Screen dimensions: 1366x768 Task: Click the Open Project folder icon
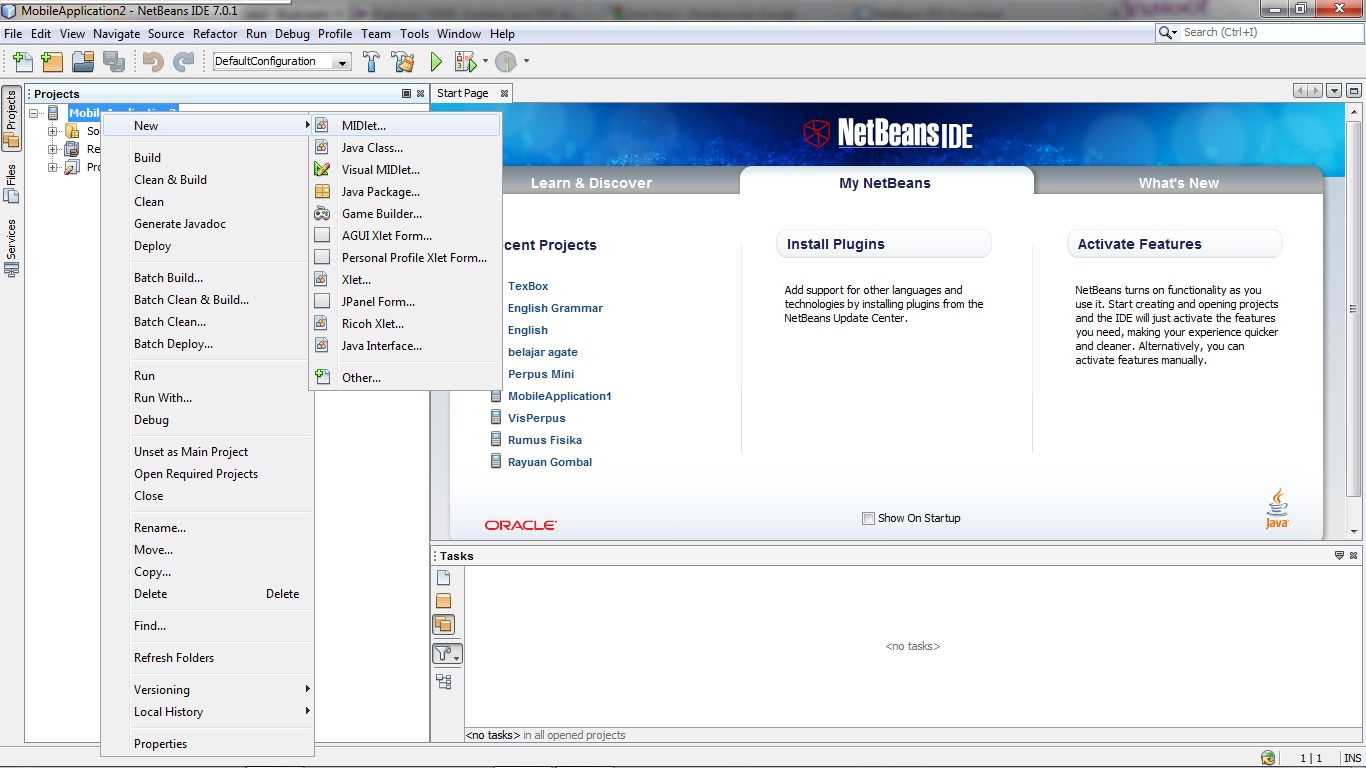click(83, 62)
